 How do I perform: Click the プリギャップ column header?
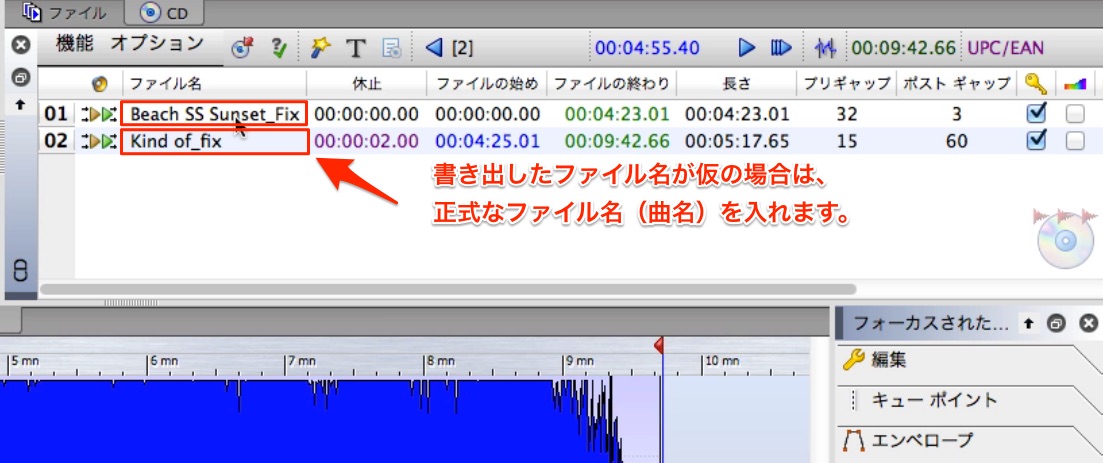click(847, 84)
